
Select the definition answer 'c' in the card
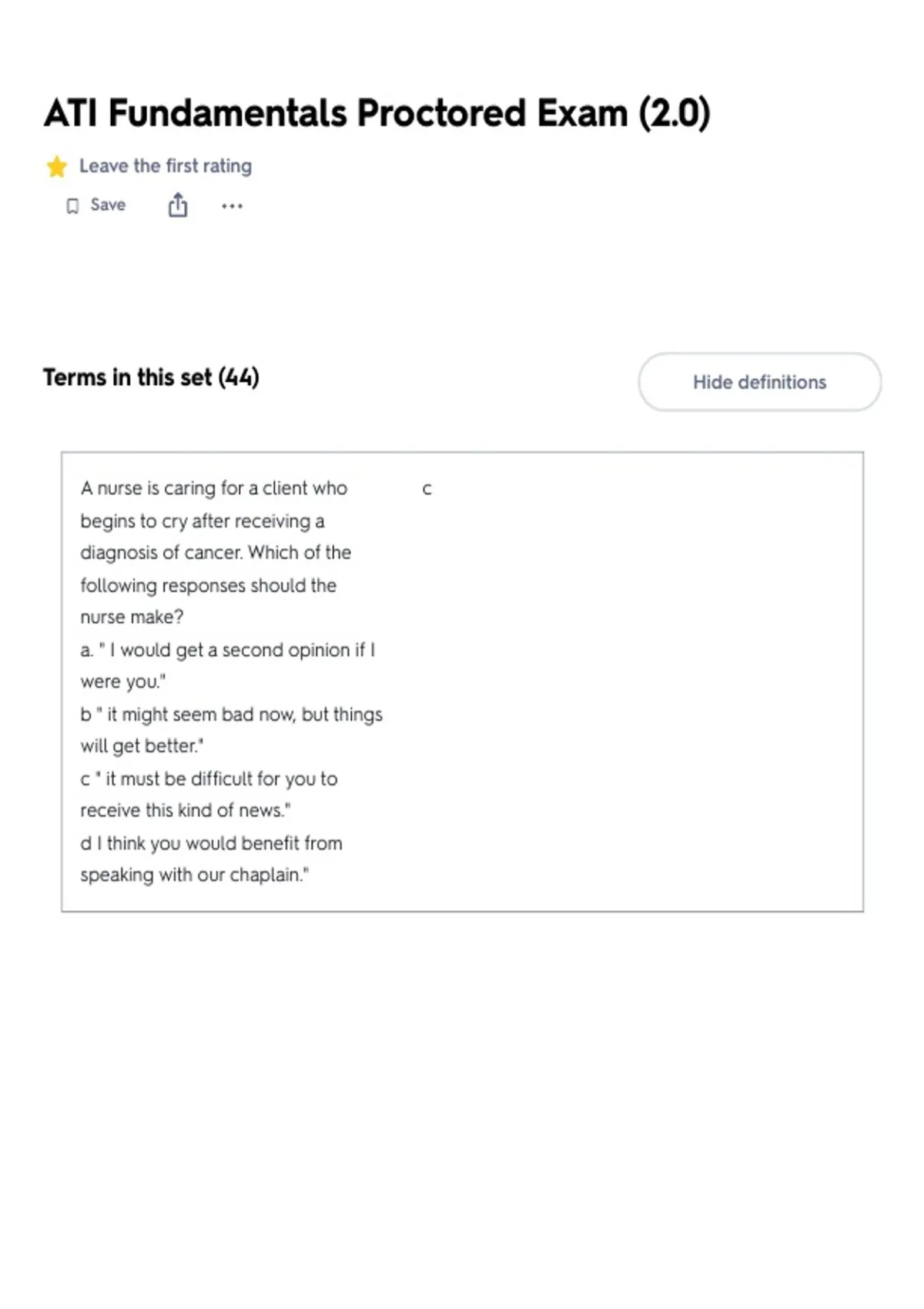coord(427,490)
